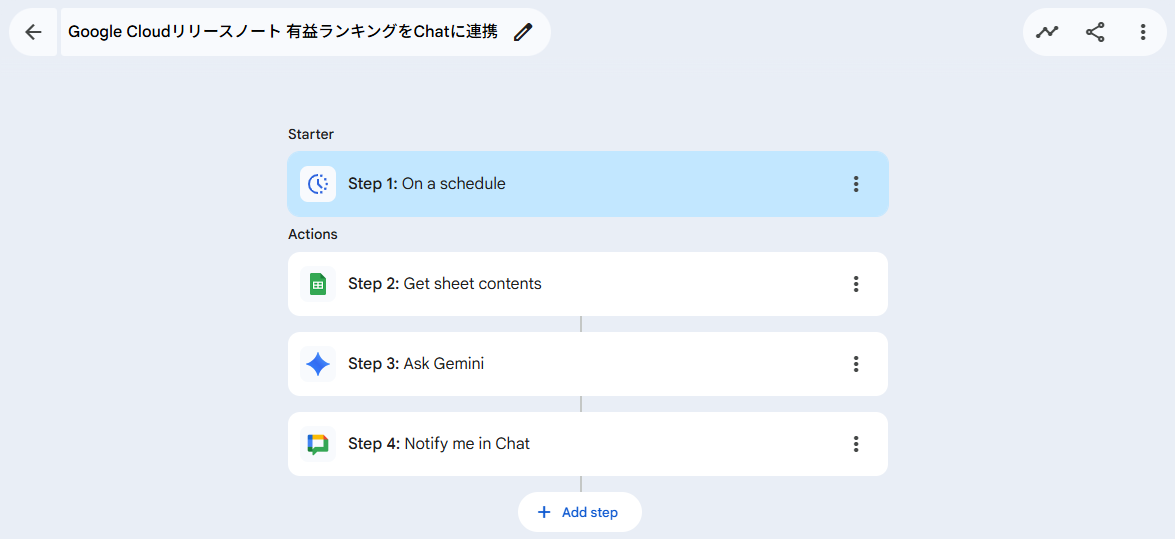Open the activity chart icon
Image resolution: width=1175 pixels, height=539 pixels.
pyautogui.click(x=1047, y=32)
